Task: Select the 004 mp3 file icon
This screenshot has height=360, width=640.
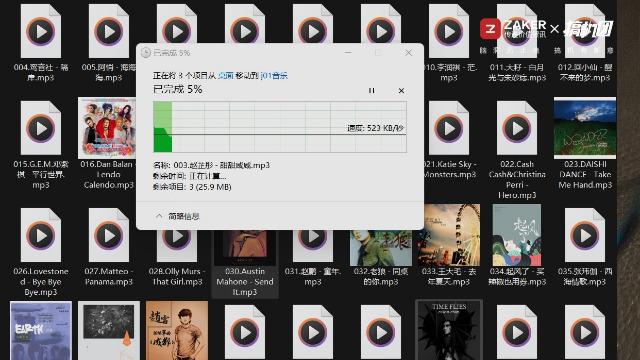Action: click(x=41, y=31)
